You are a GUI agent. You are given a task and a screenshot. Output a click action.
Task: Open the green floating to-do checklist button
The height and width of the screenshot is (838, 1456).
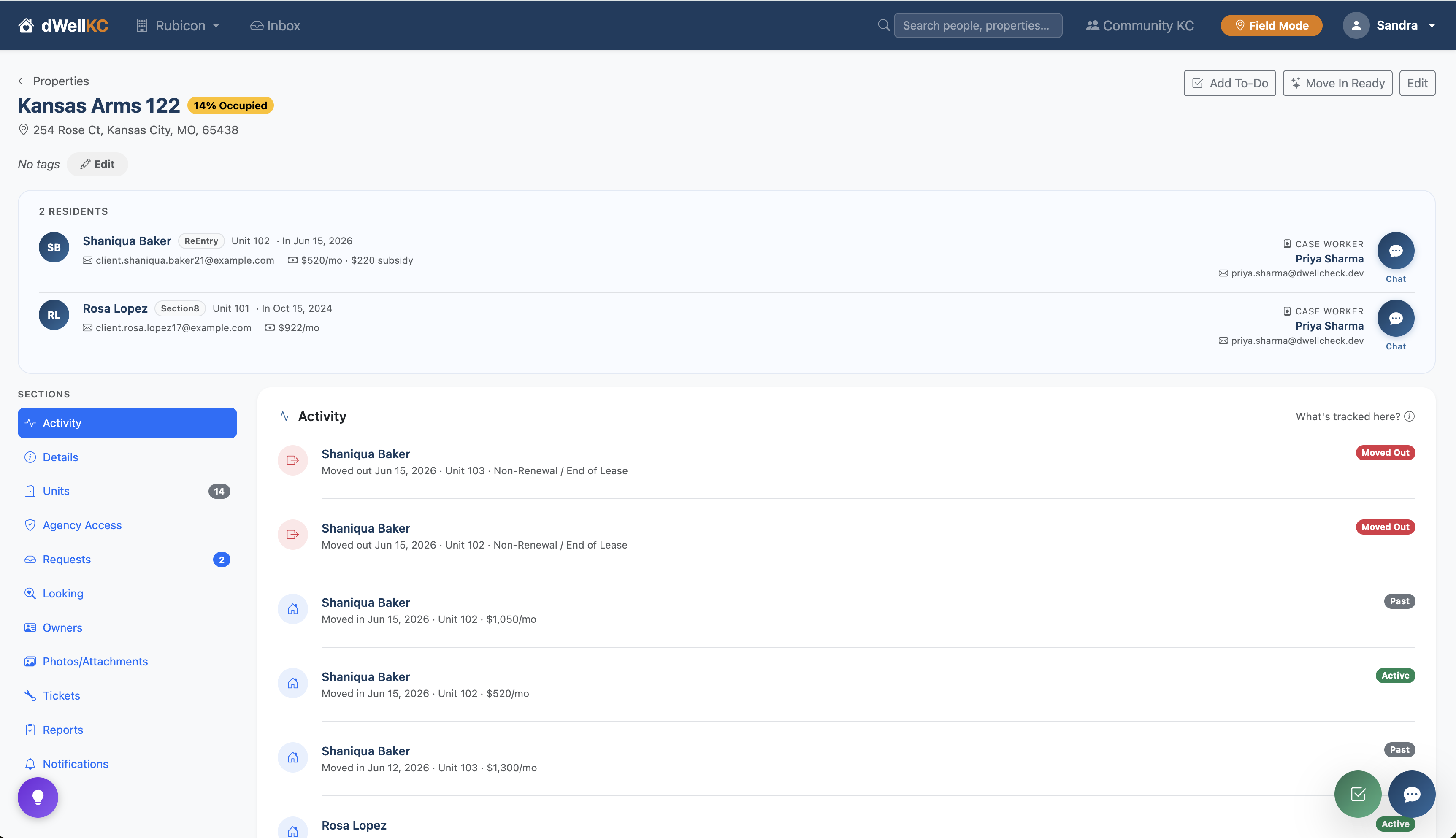point(1358,794)
